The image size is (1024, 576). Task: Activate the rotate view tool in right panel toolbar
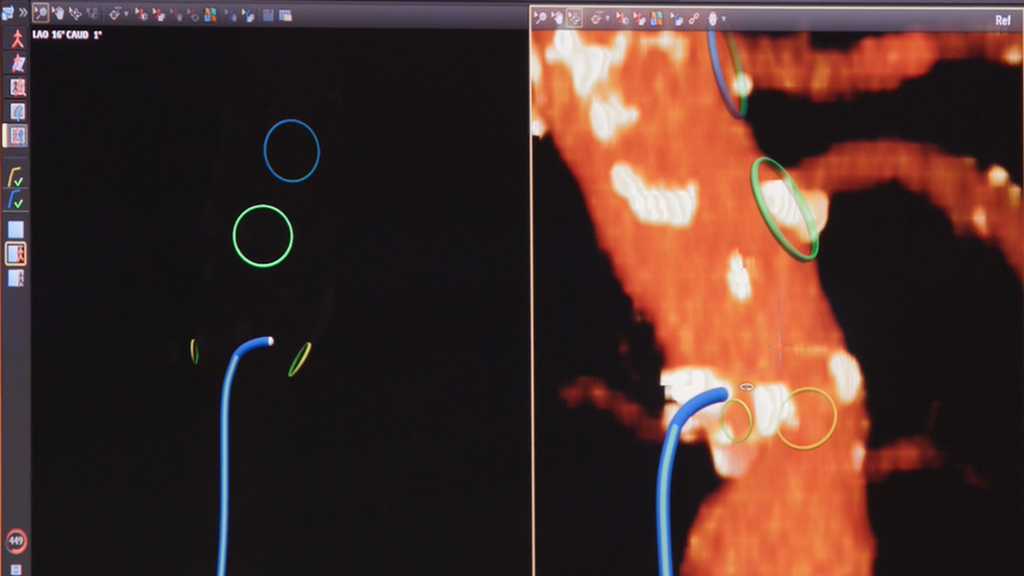(572, 16)
